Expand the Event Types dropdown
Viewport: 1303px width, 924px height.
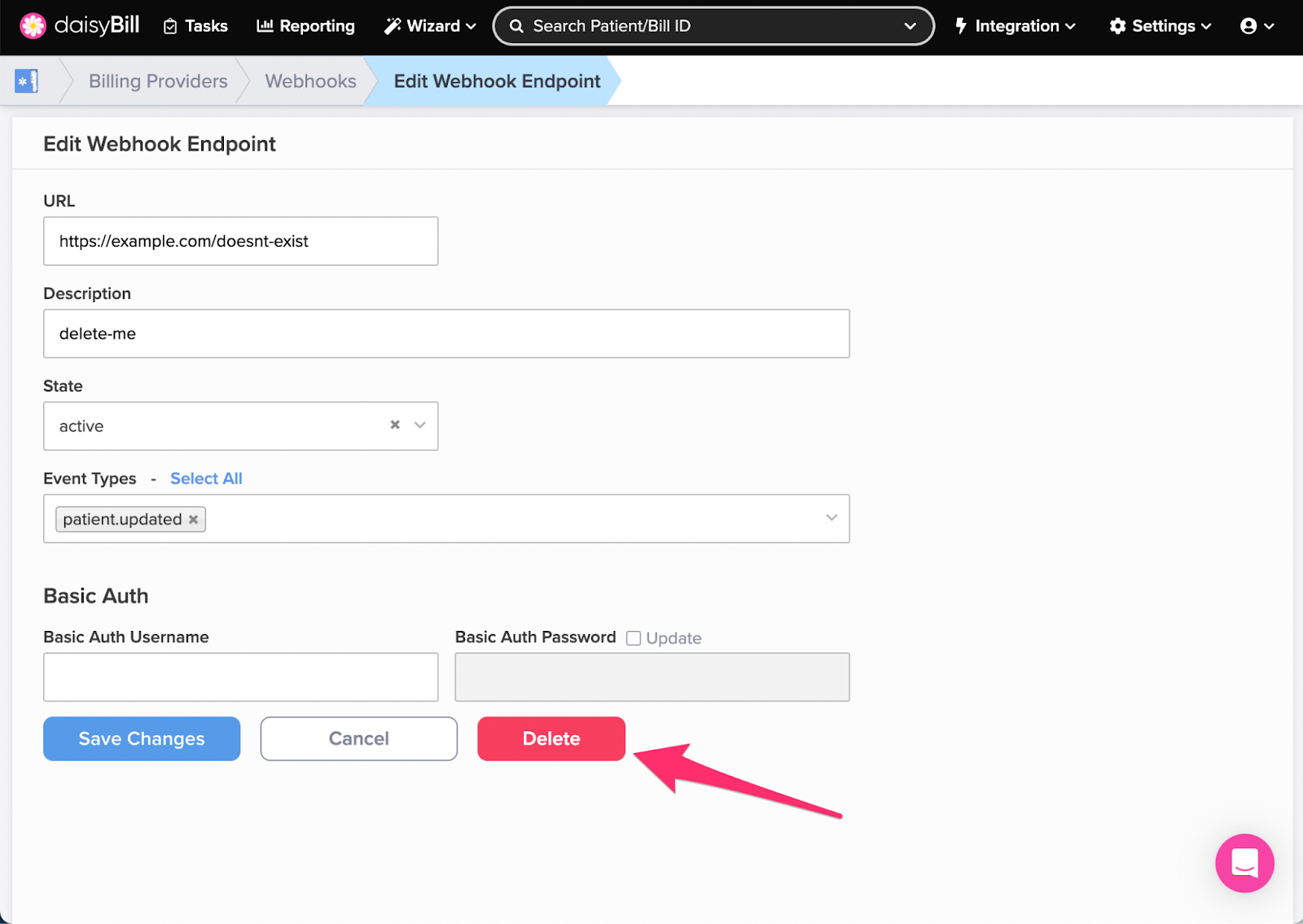831,518
